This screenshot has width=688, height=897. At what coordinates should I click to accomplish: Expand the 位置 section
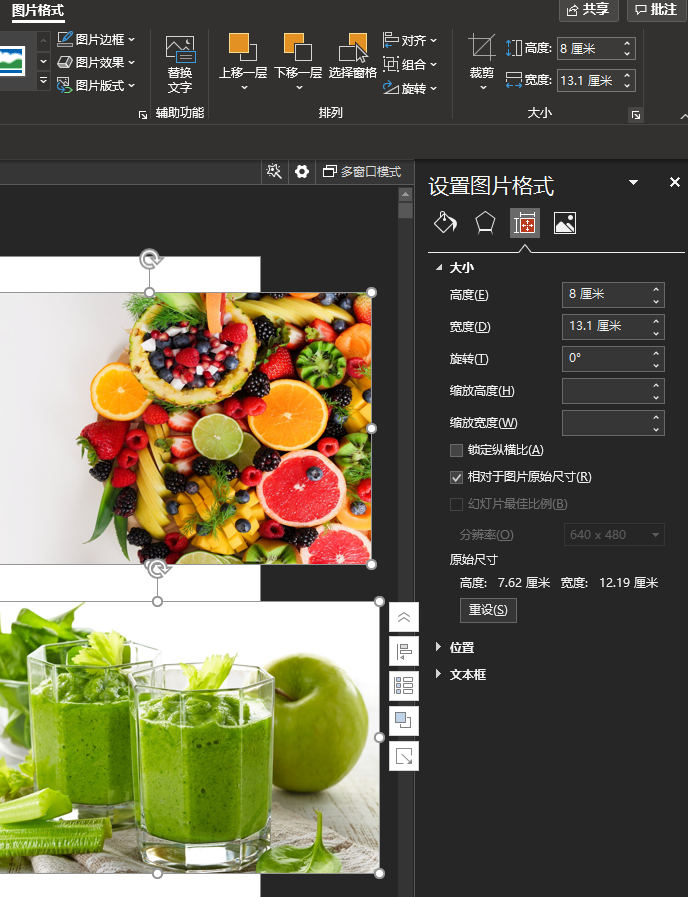coord(439,647)
